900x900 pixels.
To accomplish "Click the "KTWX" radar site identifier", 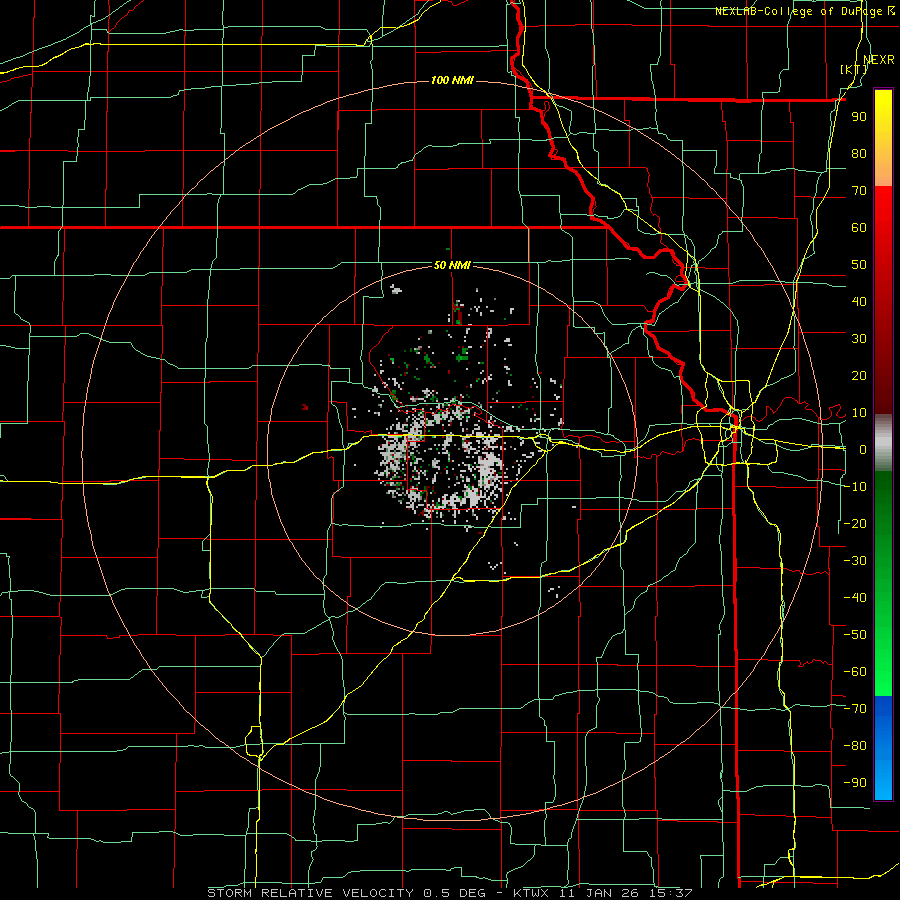I will 535,893.
